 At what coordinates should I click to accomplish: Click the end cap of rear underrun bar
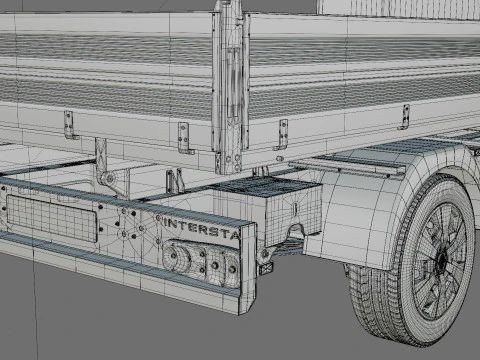[x=247, y=268]
